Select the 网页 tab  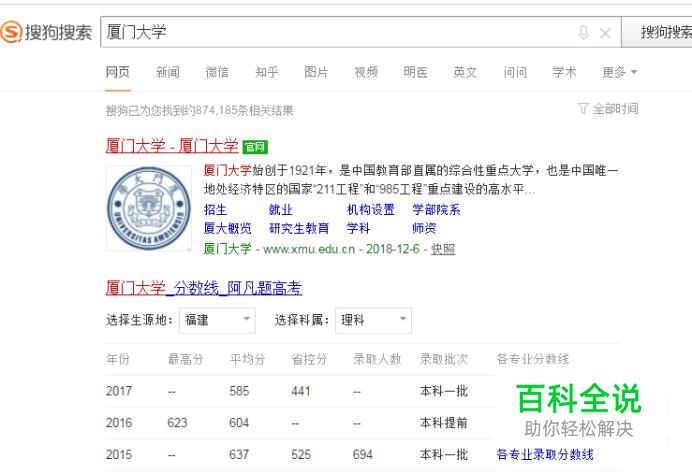[x=118, y=72]
